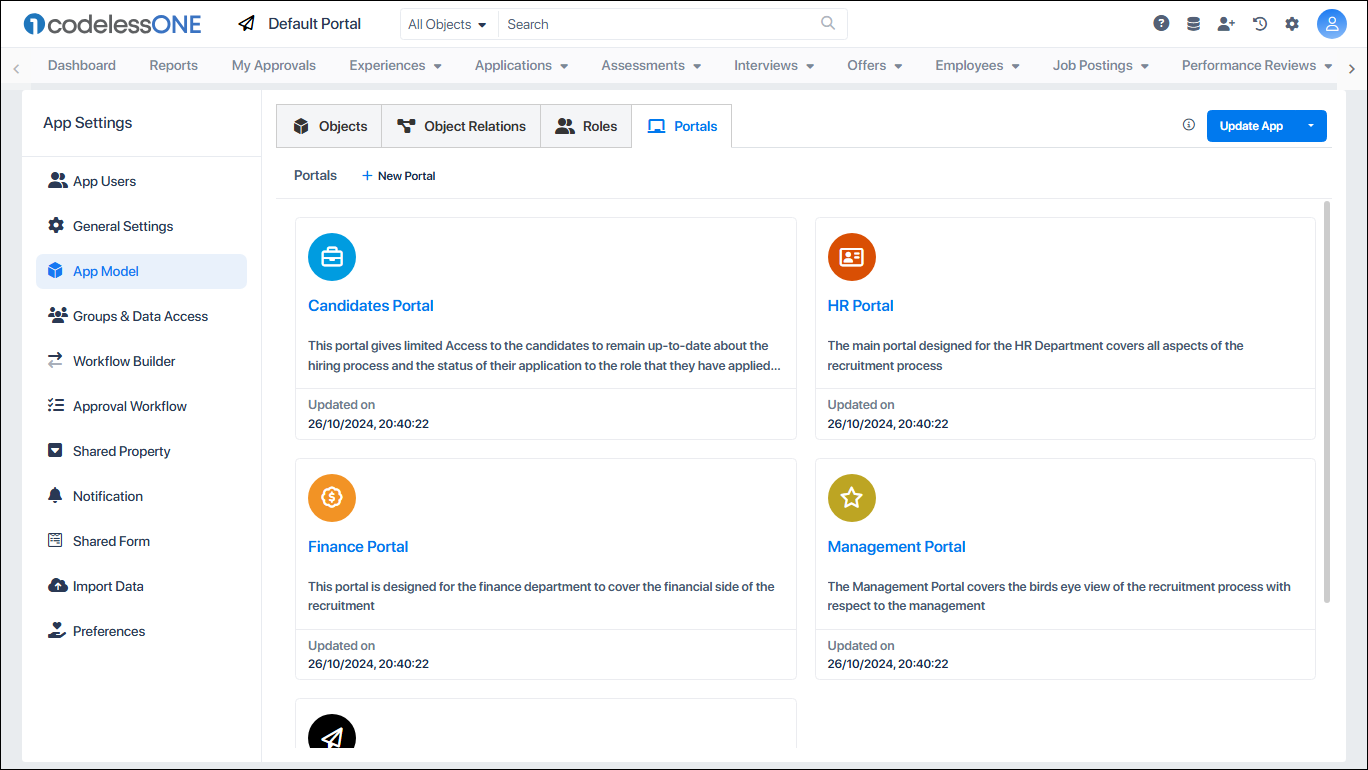Expand the Assessments menu
This screenshot has height=770, width=1368.
[651, 65]
